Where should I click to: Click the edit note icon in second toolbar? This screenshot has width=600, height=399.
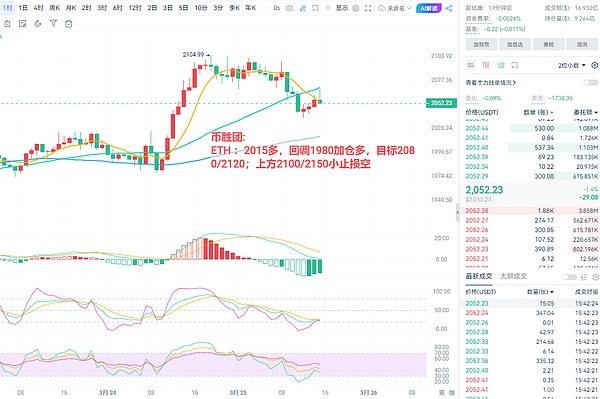click(x=23, y=24)
